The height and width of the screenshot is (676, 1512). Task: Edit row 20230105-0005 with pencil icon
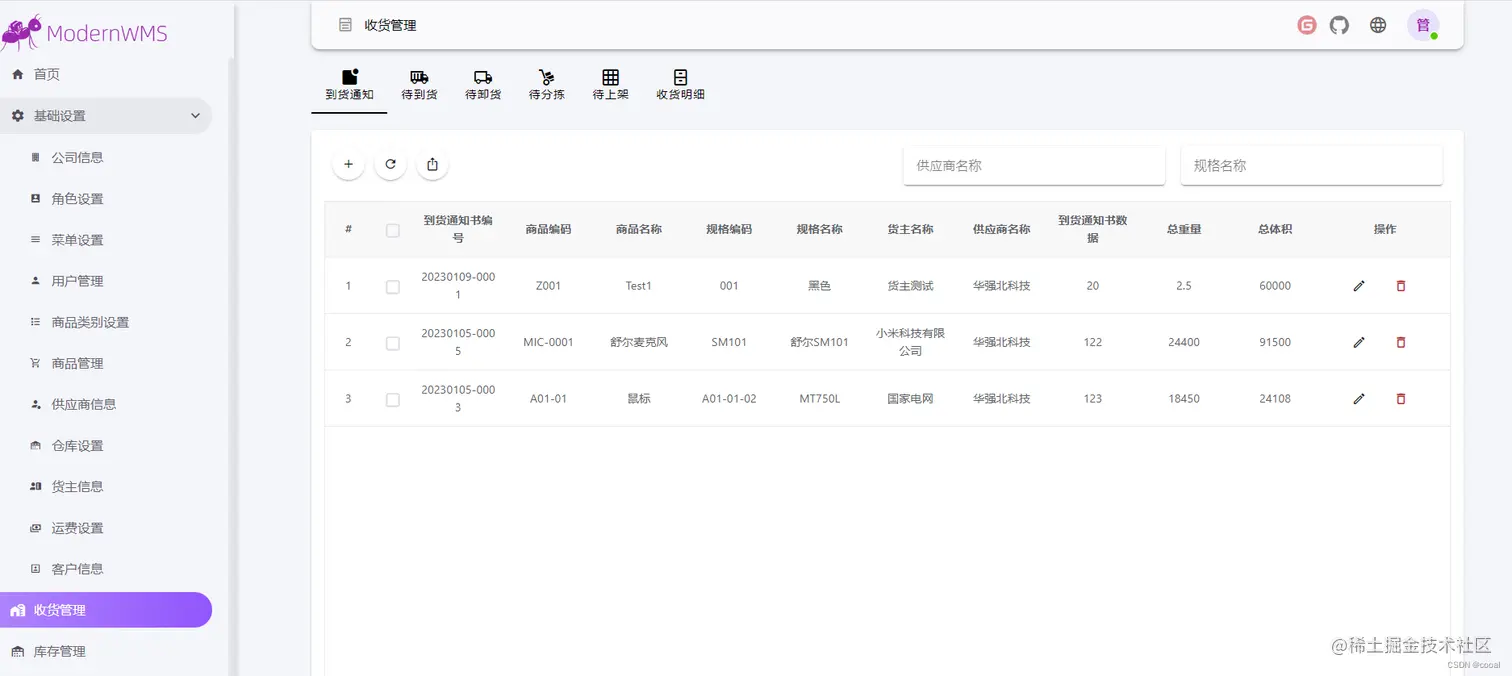(x=1359, y=342)
